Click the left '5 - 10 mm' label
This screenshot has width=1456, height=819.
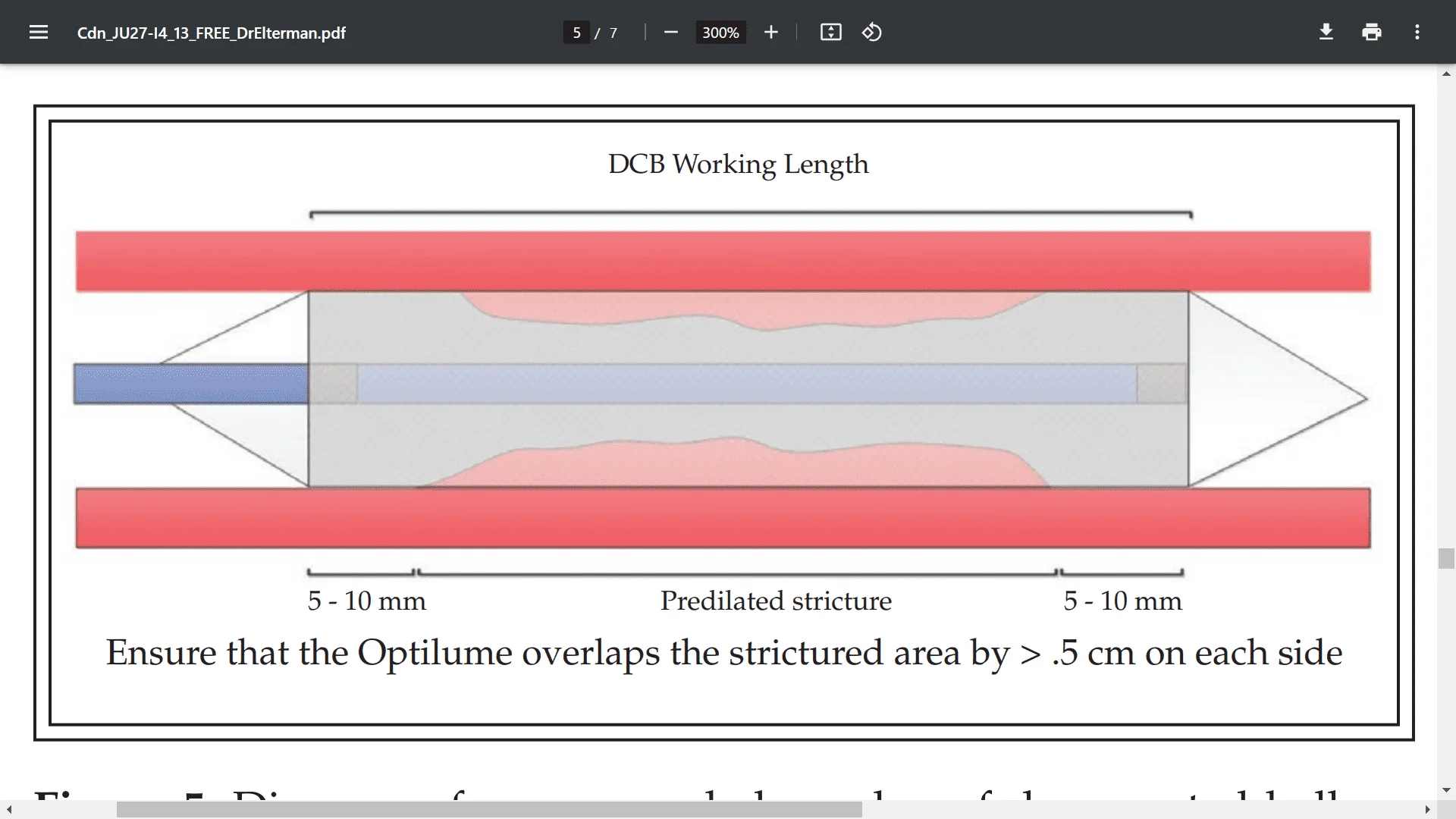tap(367, 601)
